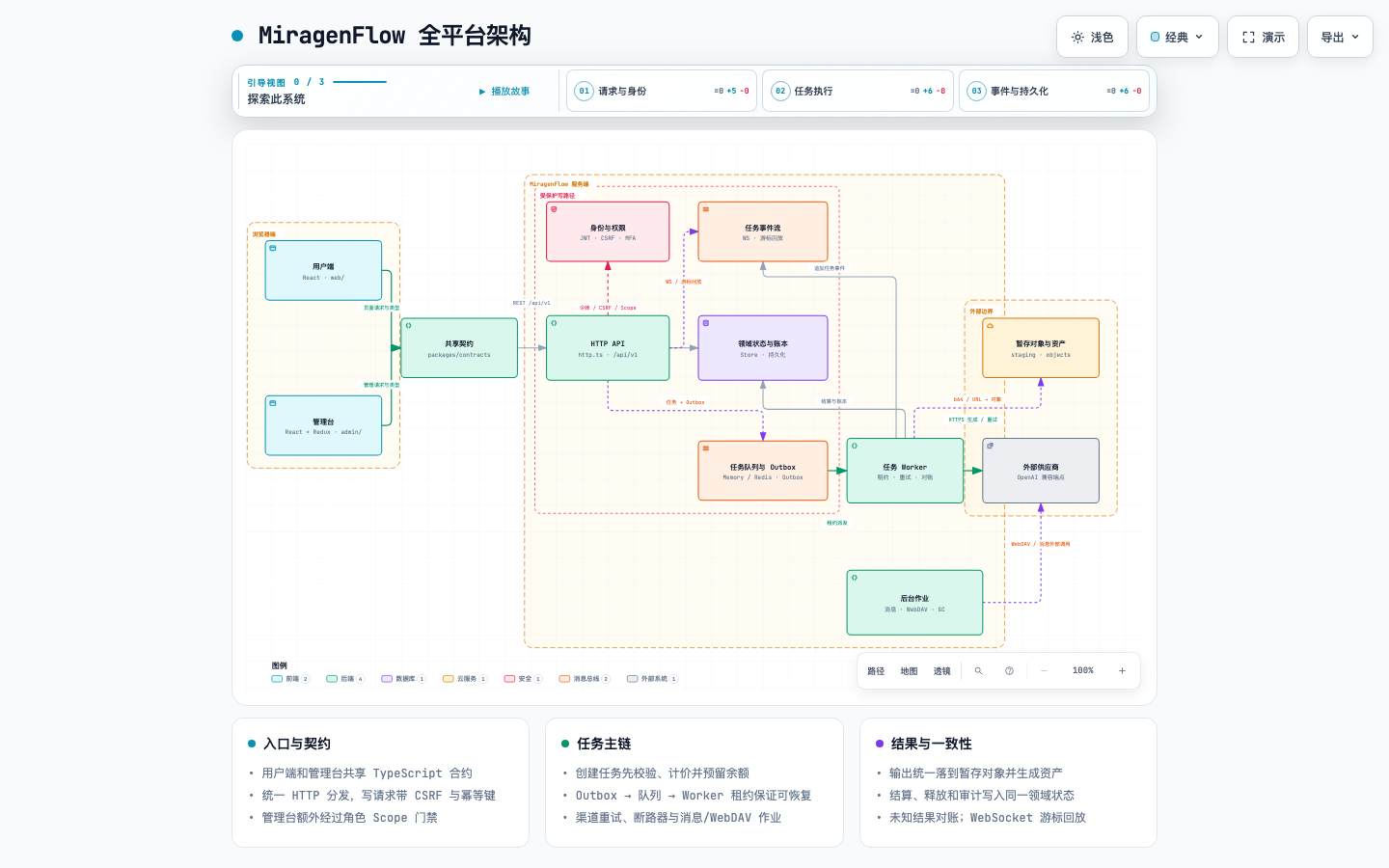
Task: Expand the 导出 export dropdown
Action: click(x=1340, y=37)
